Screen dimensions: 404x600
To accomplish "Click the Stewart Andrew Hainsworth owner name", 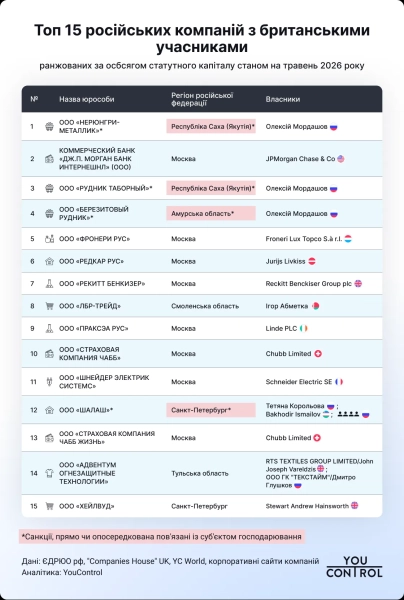I will pos(307,506).
